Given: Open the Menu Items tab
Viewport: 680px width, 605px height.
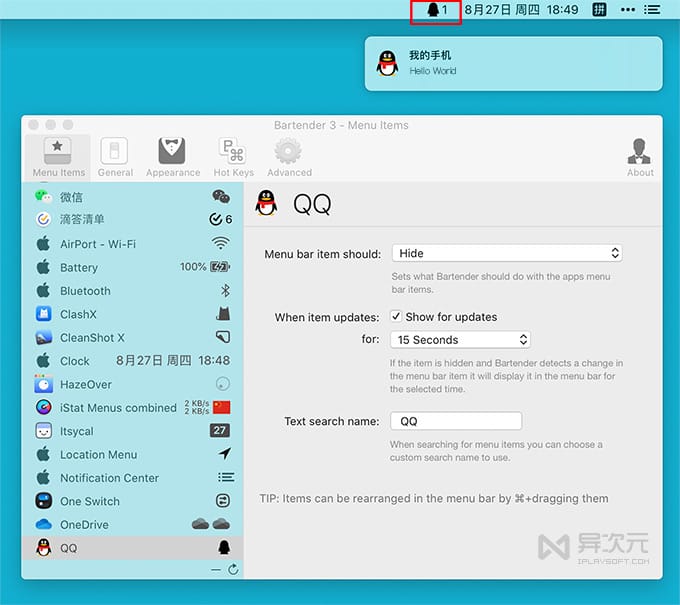Looking at the screenshot, I should pyautogui.click(x=58, y=157).
